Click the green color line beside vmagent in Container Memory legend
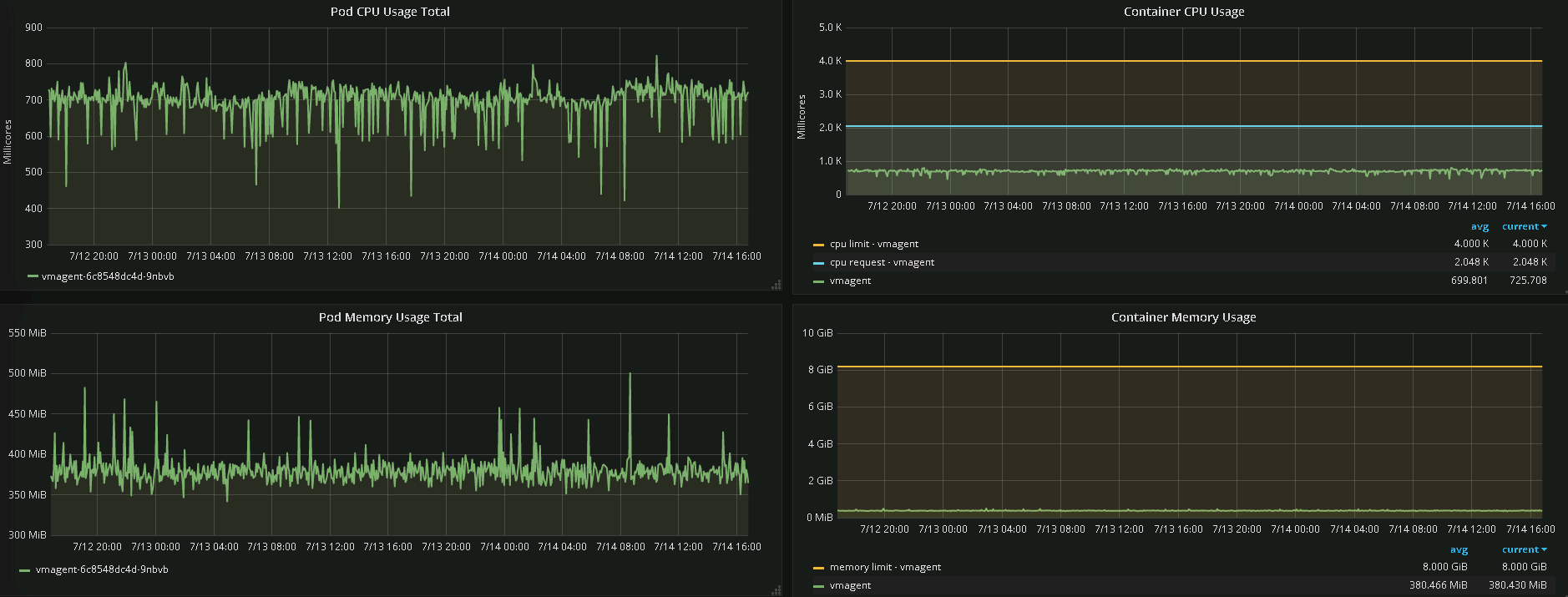 click(x=818, y=586)
